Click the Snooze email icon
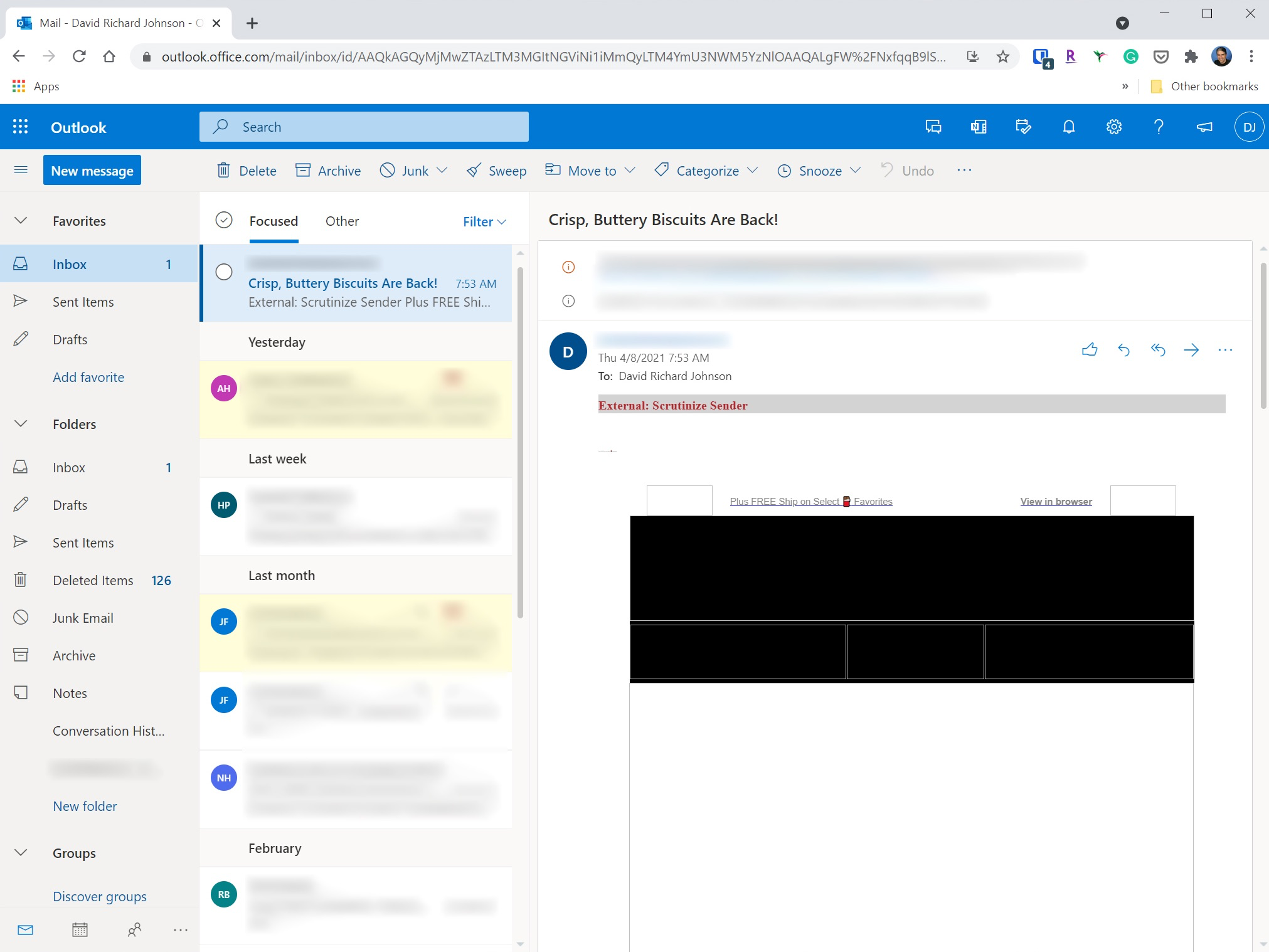The height and width of the screenshot is (952, 1269). point(786,170)
